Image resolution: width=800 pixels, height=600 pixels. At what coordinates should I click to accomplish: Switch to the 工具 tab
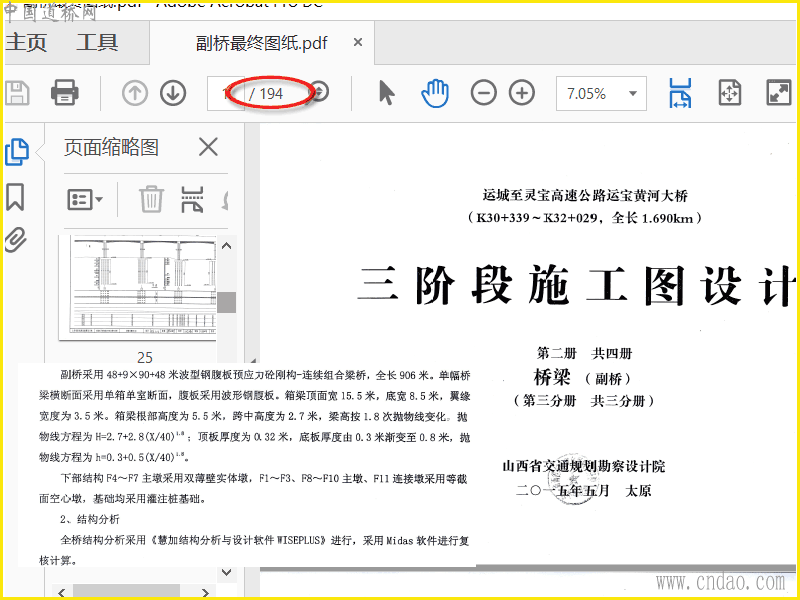tap(97, 42)
